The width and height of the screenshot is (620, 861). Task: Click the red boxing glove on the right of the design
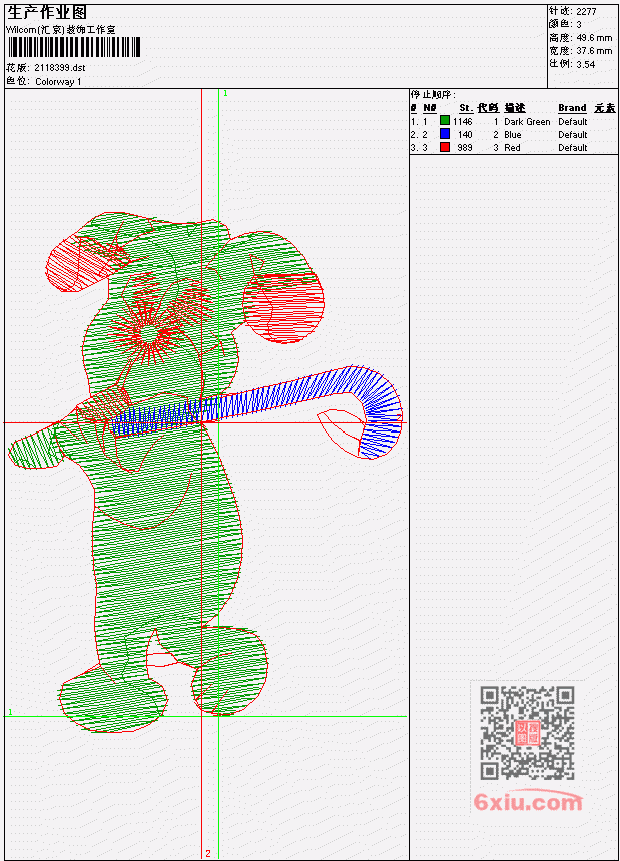283,308
